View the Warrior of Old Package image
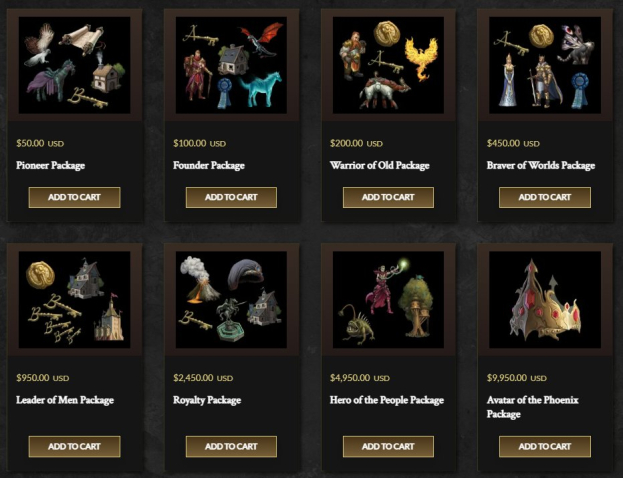Viewport: 623px width, 478px height. (388, 65)
